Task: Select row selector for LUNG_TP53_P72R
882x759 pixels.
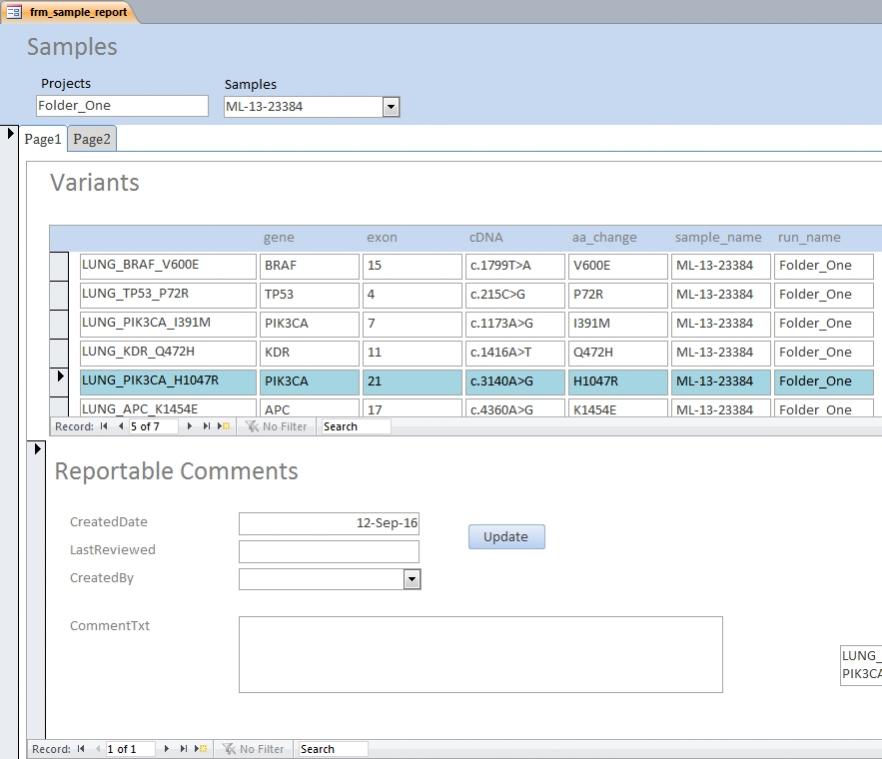Action: [59, 295]
